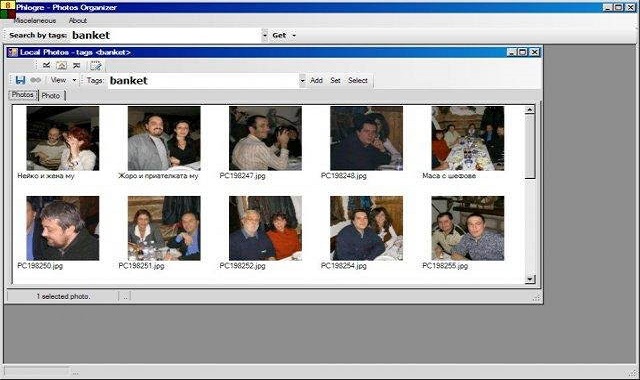
Task: Open the About menu
Action: pyautogui.click(x=78, y=20)
